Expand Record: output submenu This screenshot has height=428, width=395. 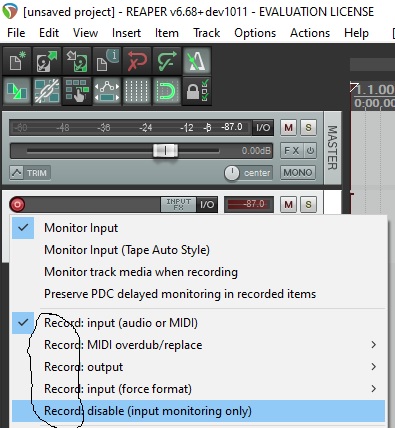click(x=198, y=367)
